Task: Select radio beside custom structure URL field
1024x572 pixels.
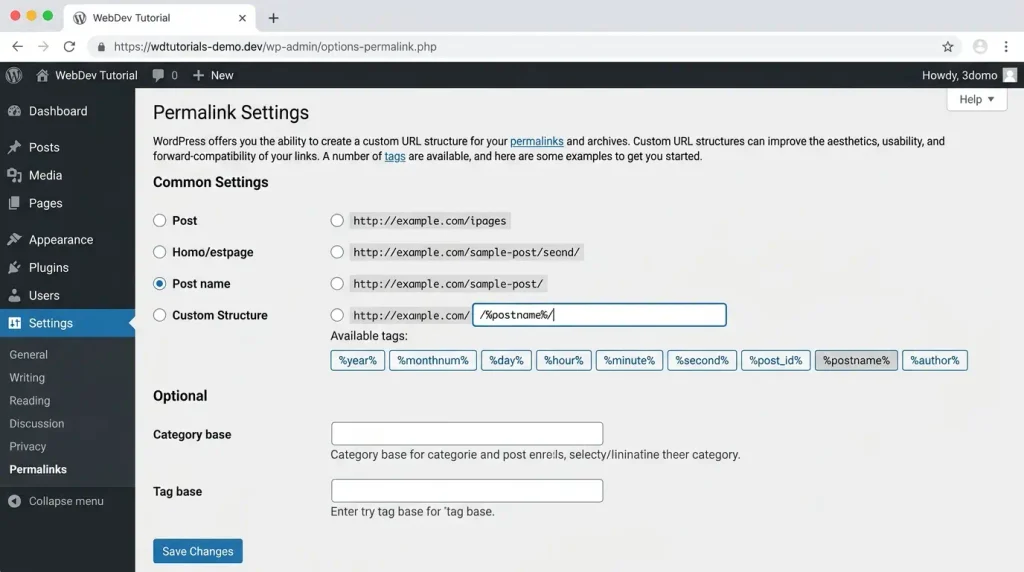Action: coord(337,315)
